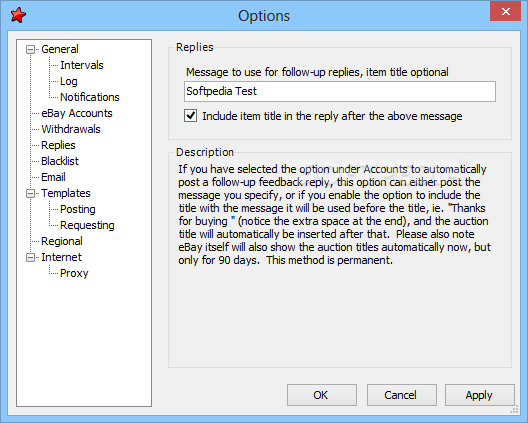This screenshot has width=528, height=423.
Task: Click the red star application icon
Action: tap(18, 15)
